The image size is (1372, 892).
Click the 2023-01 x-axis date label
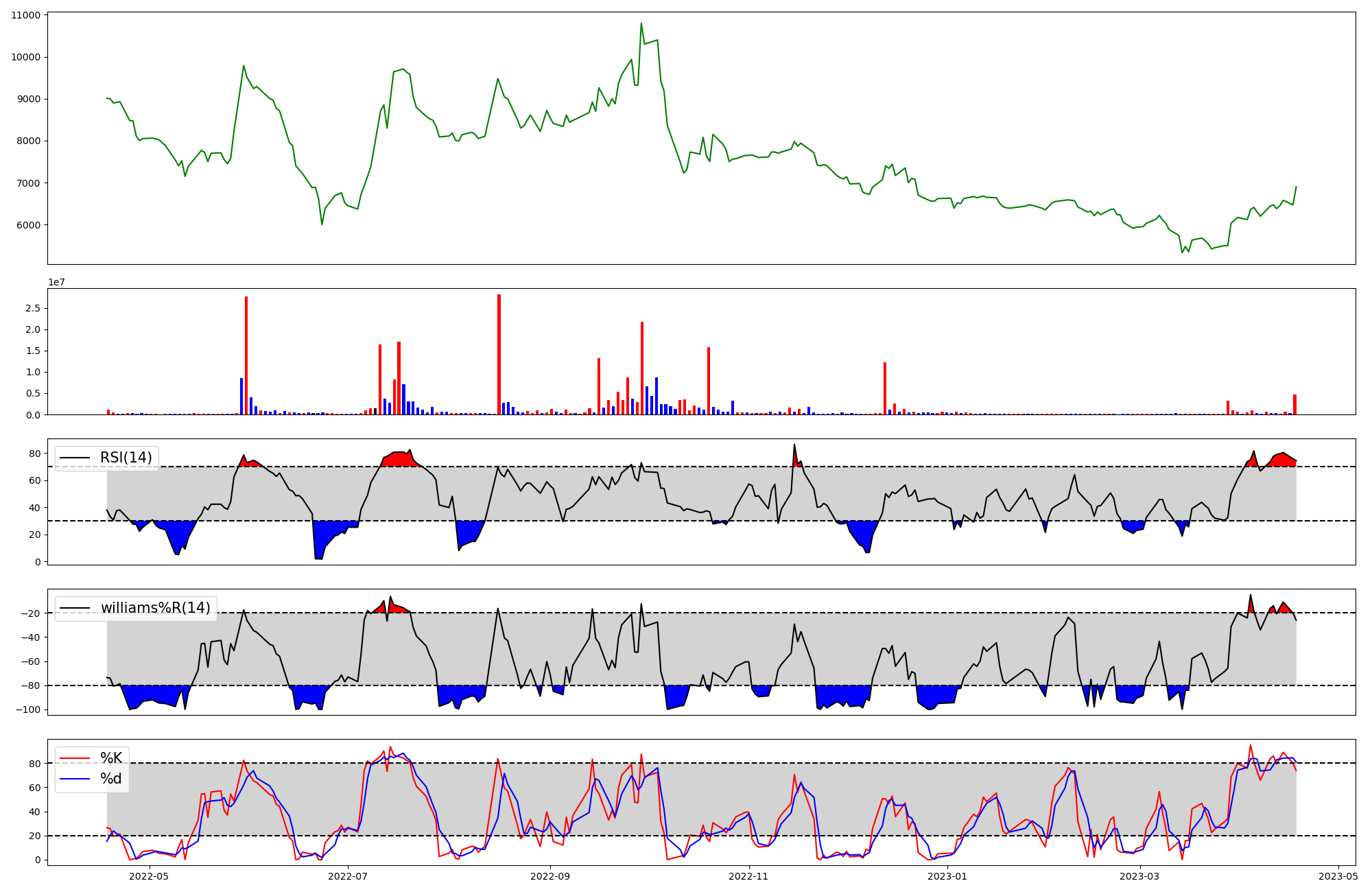pos(947,876)
